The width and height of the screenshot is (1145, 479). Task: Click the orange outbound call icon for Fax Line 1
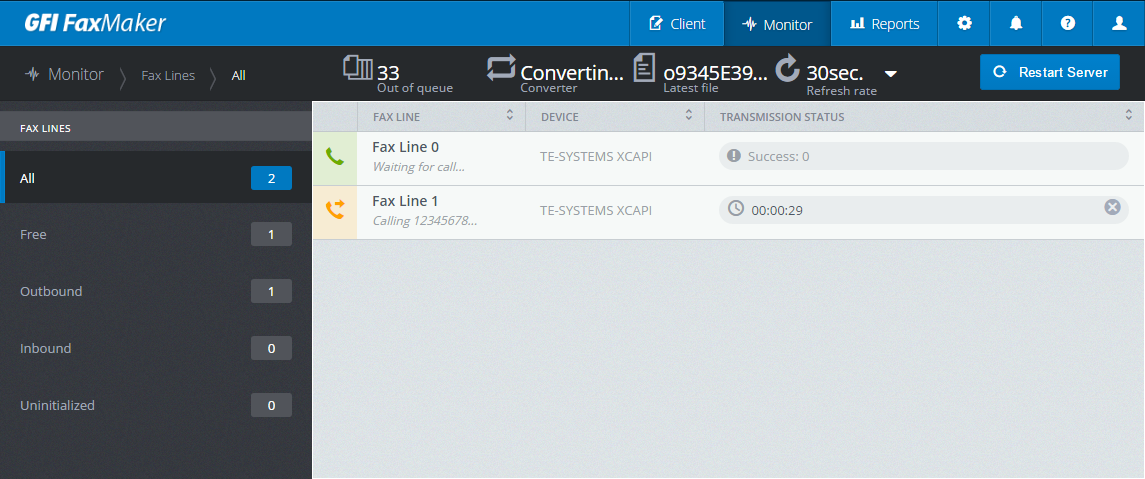tap(334, 210)
